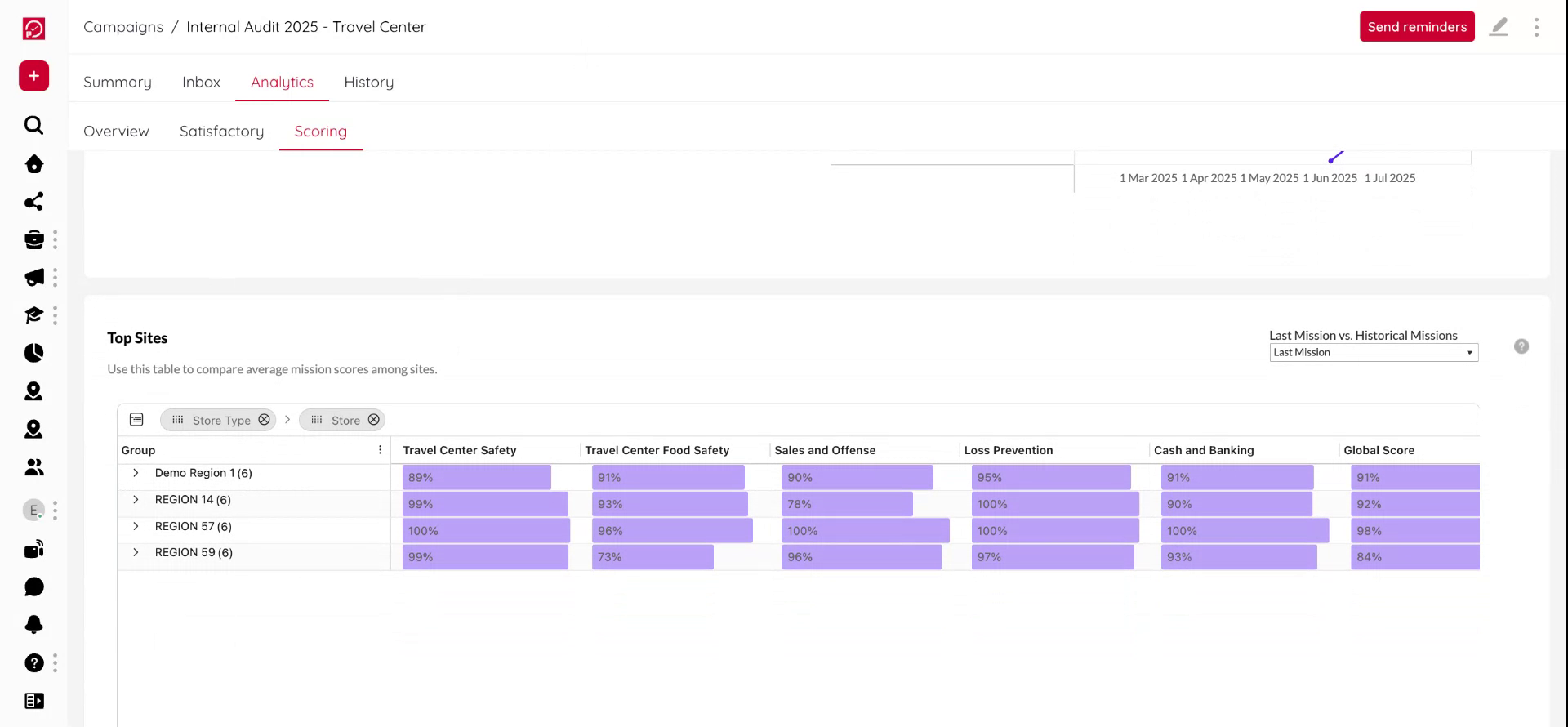The image size is (1568, 727).
Task: Toggle the row group panel icon
Action: coord(136,420)
